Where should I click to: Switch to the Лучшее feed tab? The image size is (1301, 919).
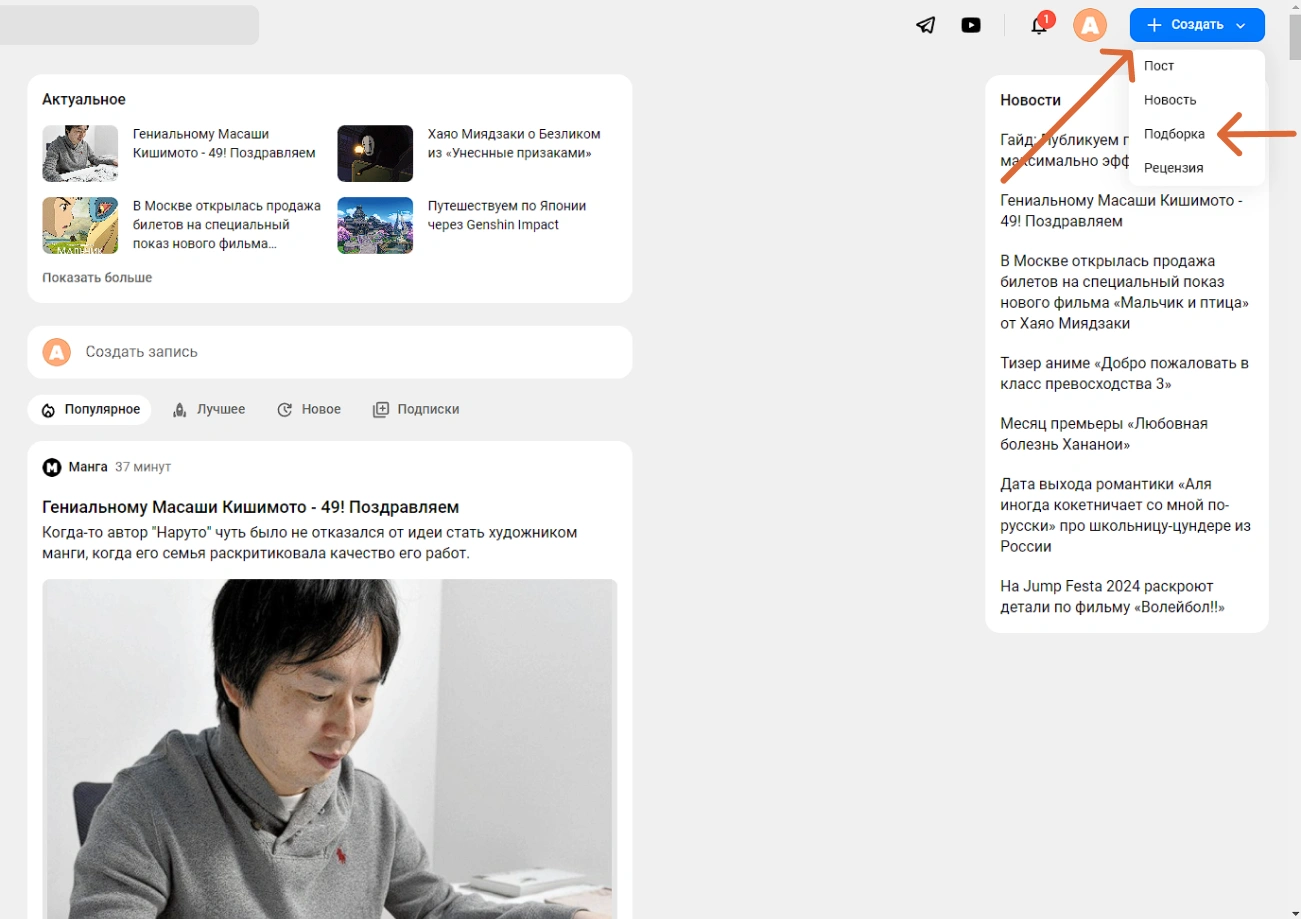tap(209, 410)
